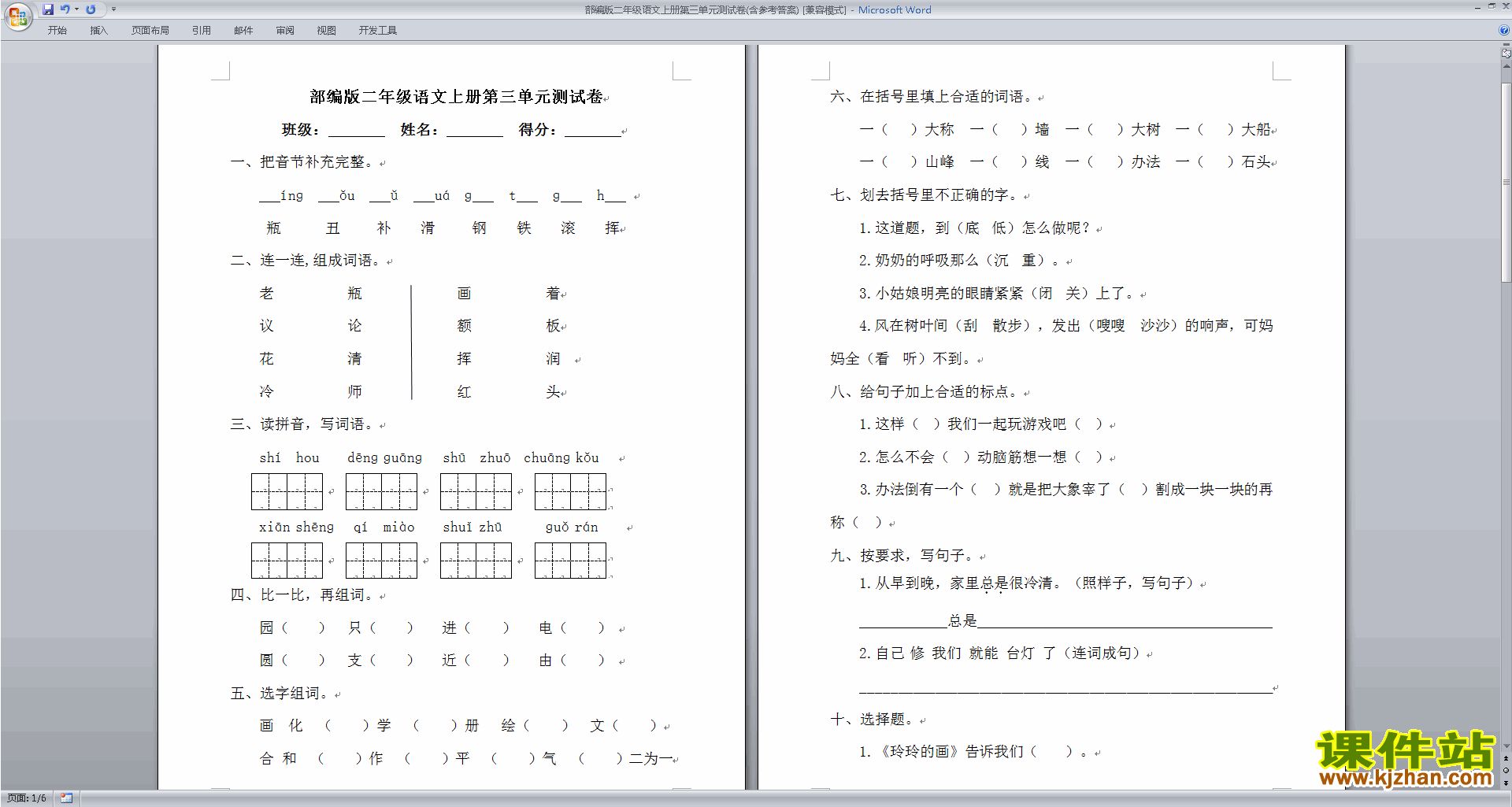Click the blank line after 姓名：
Screen dimensions: 1512x807
pyautogui.click(x=475, y=131)
